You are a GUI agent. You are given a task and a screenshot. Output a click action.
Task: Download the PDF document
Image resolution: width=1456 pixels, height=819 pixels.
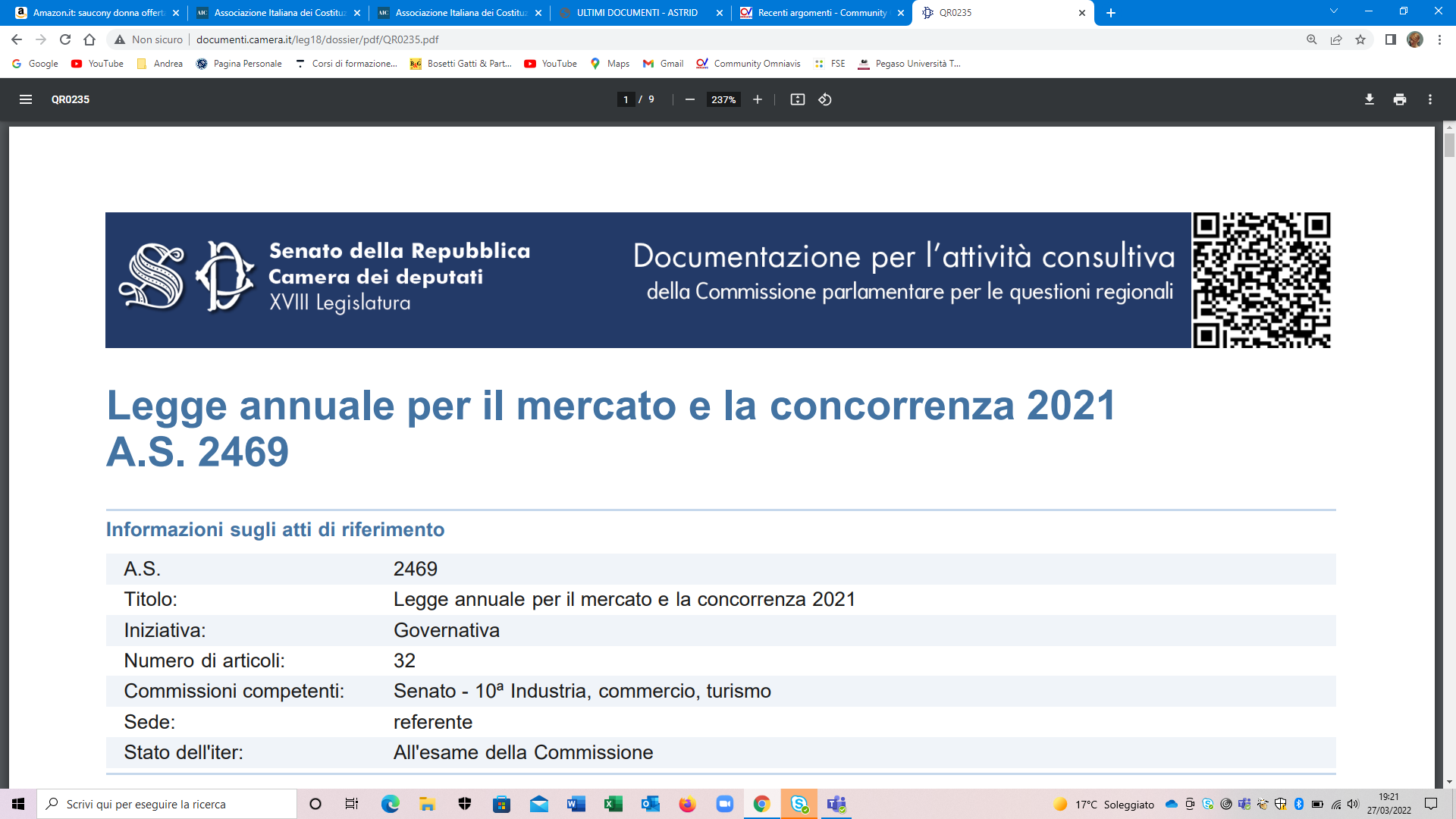[1369, 99]
